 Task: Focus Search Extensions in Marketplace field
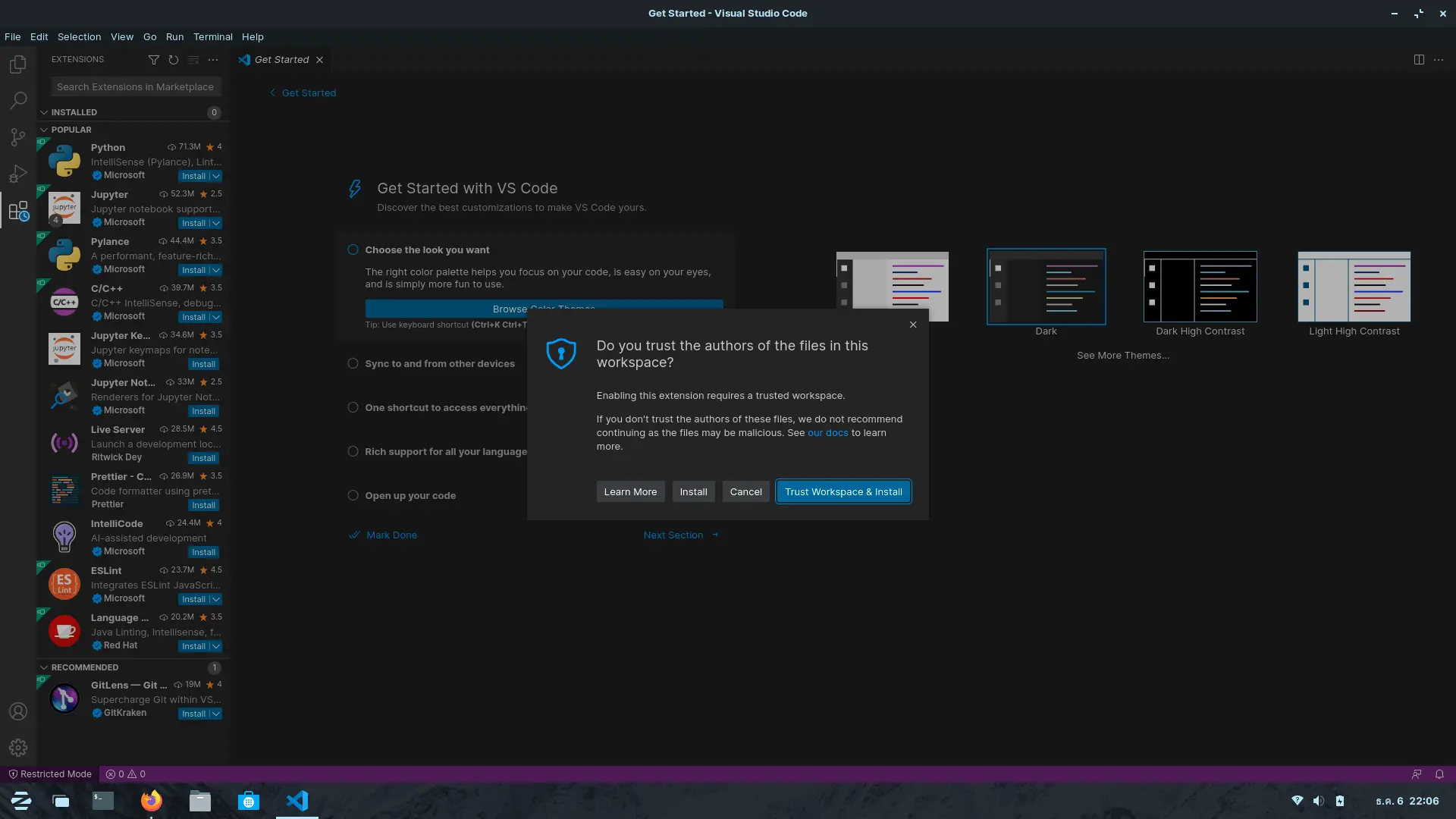tap(136, 87)
